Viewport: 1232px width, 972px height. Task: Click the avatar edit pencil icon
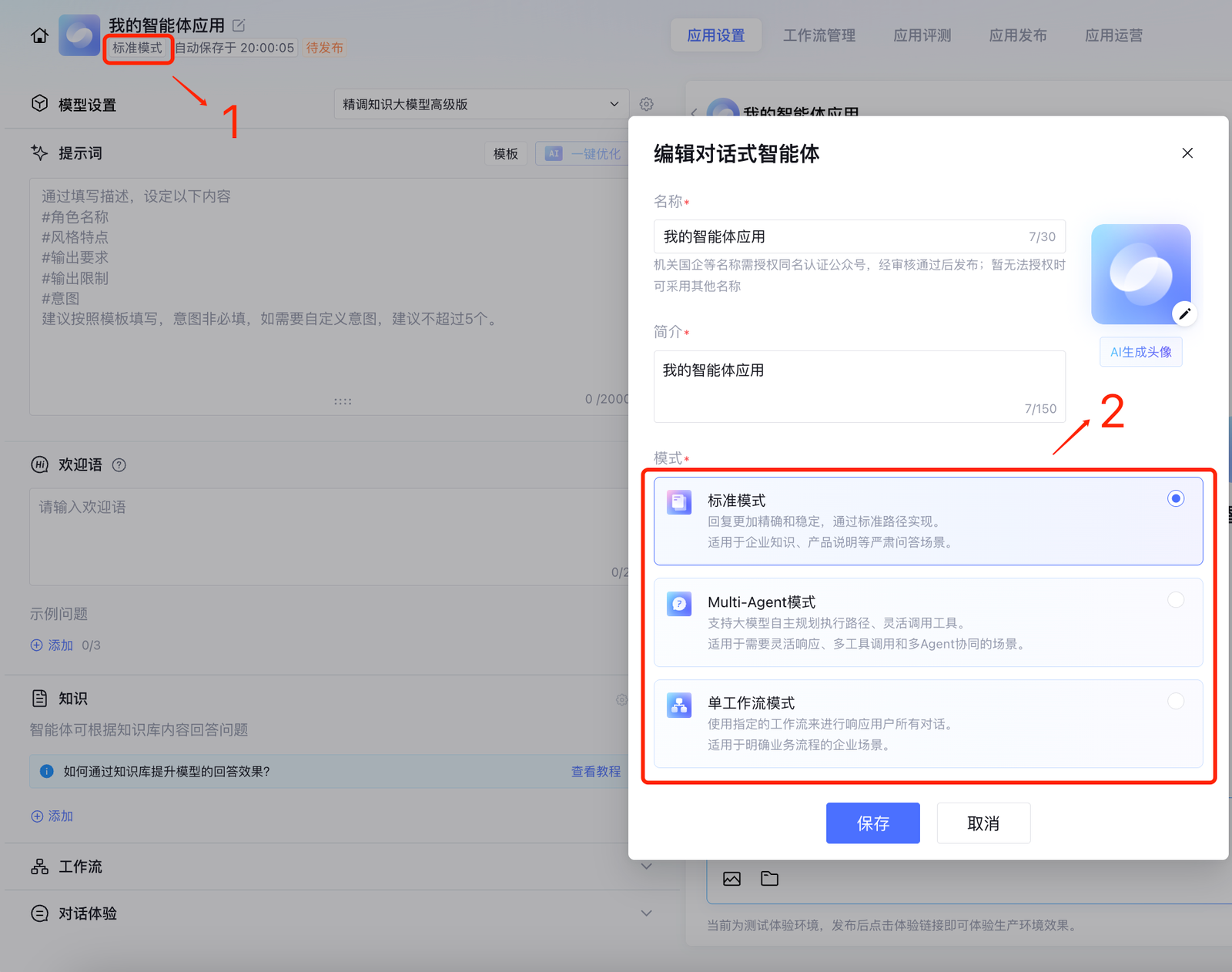pos(1184,313)
